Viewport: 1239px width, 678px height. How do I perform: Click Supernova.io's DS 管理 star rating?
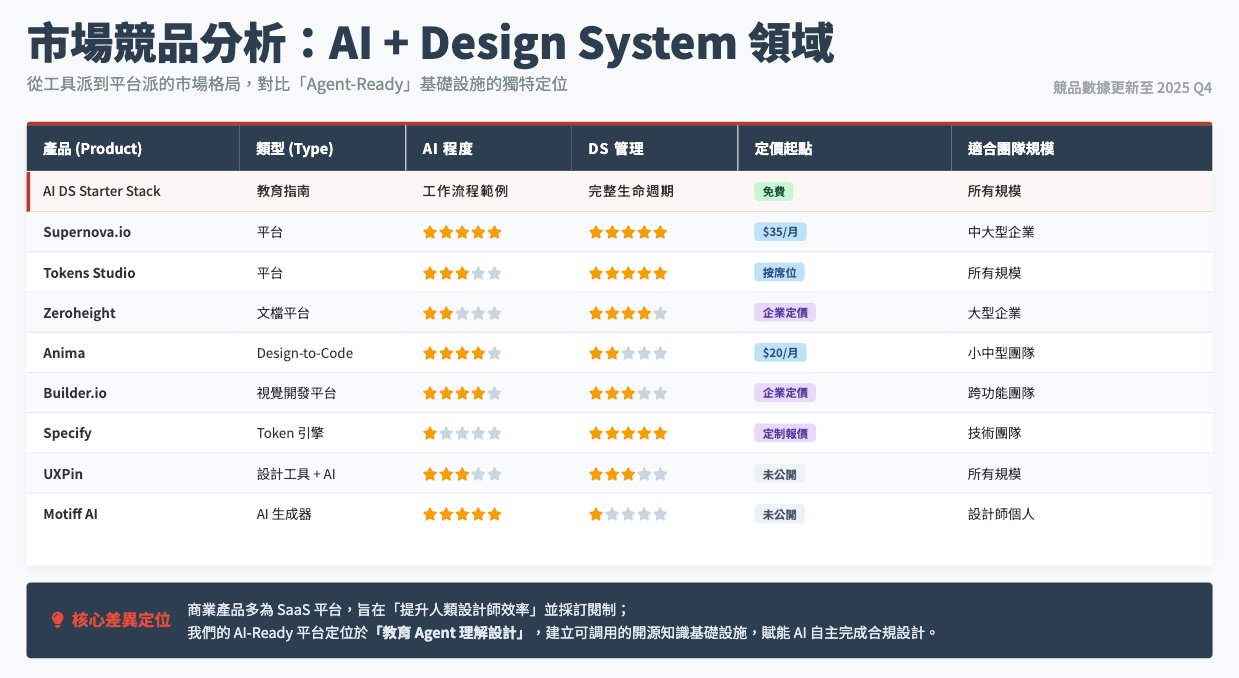point(628,232)
